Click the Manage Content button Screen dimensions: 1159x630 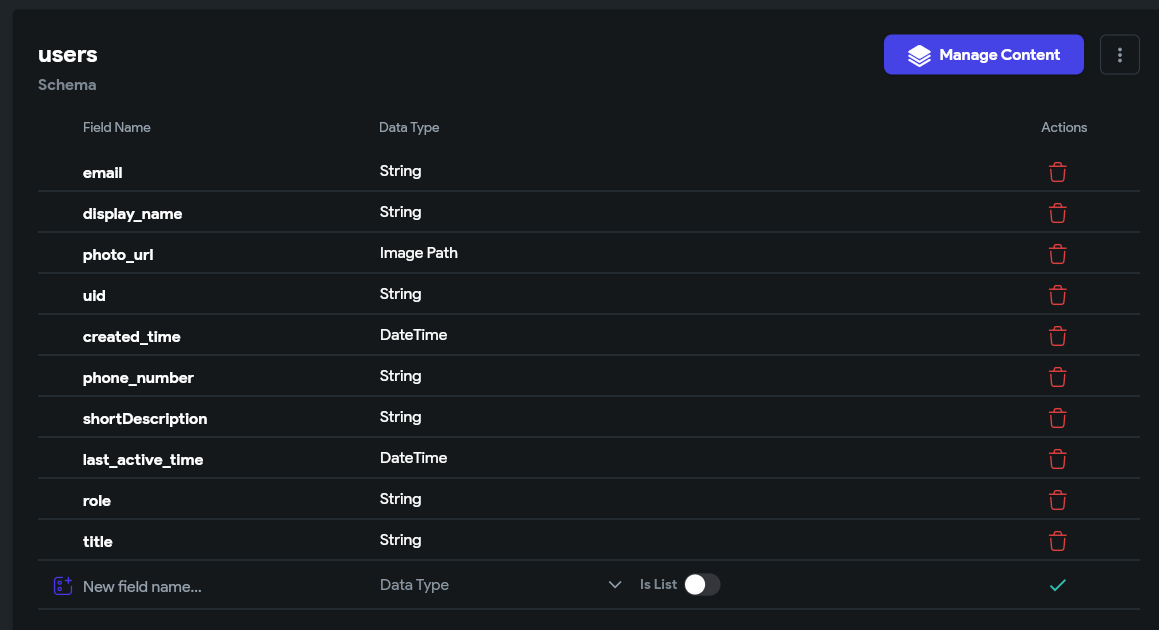983,55
